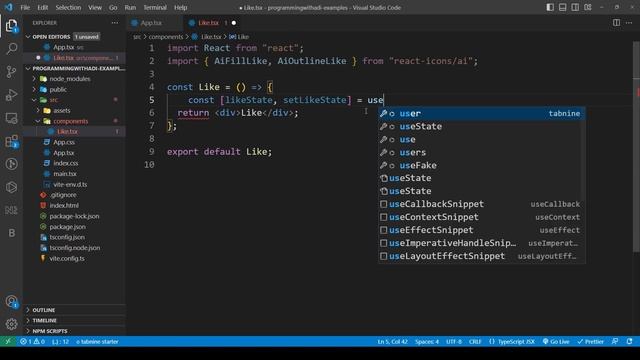Expand the Outline section
The width and height of the screenshot is (640, 360).
click(x=75, y=310)
